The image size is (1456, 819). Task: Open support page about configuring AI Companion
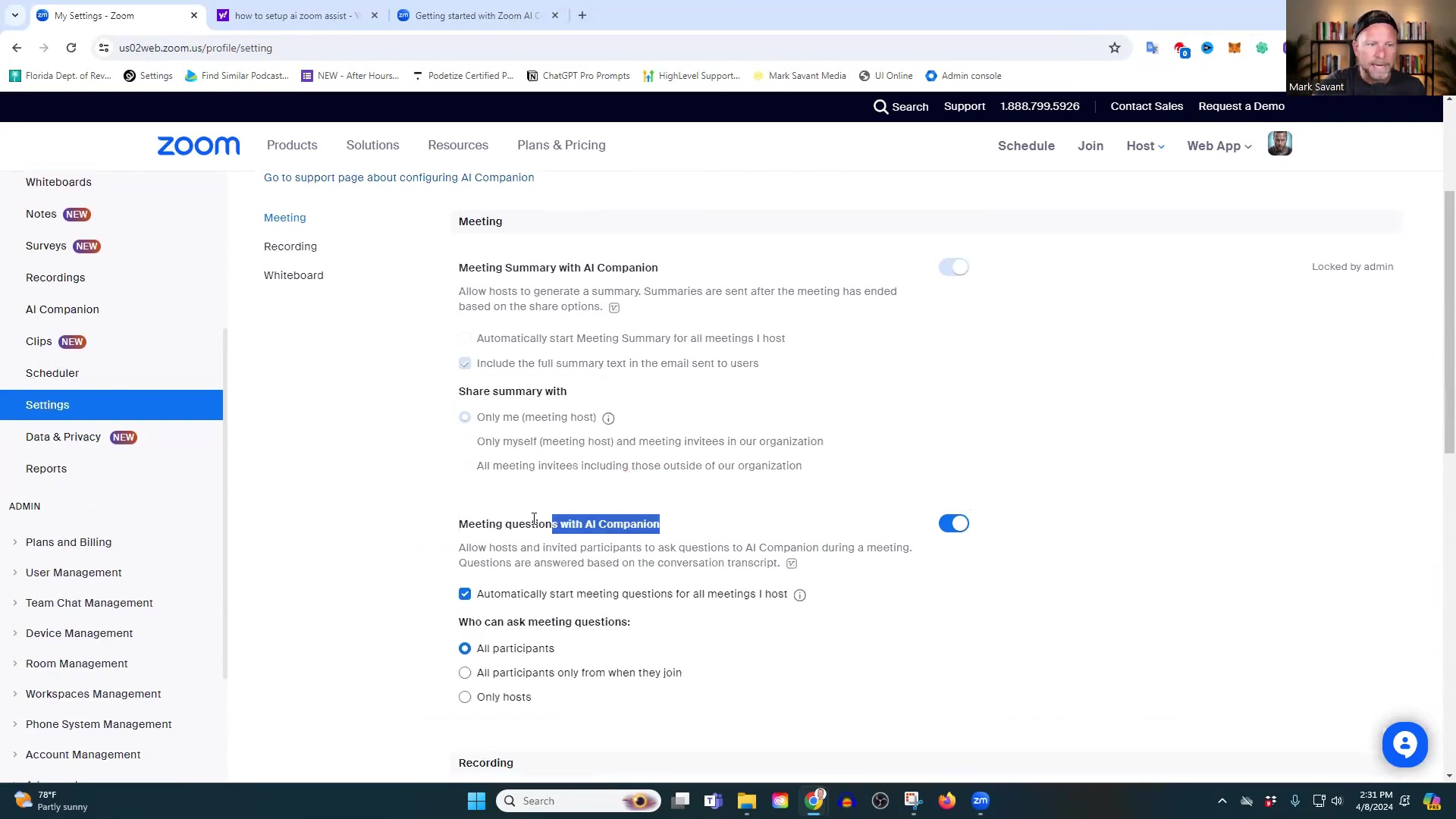(399, 177)
